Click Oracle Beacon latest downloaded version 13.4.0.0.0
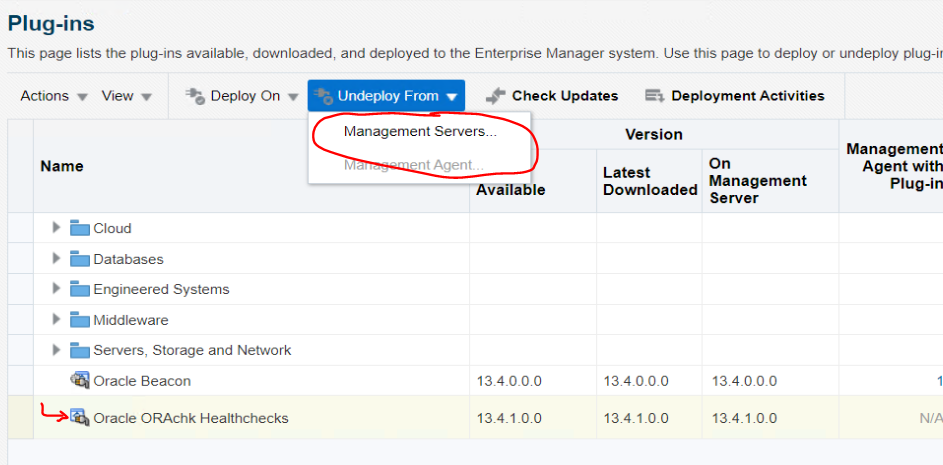 (x=636, y=381)
